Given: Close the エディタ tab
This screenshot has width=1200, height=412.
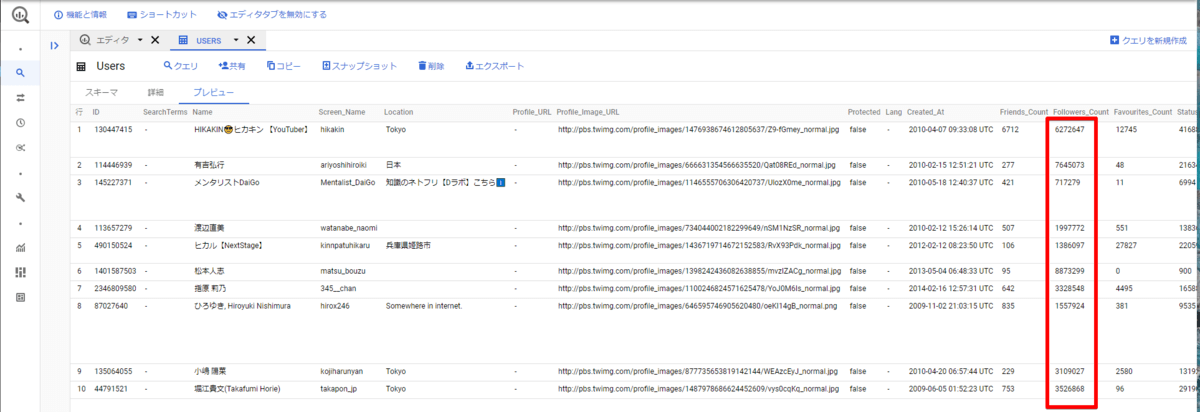Looking at the screenshot, I should pos(155,40).
